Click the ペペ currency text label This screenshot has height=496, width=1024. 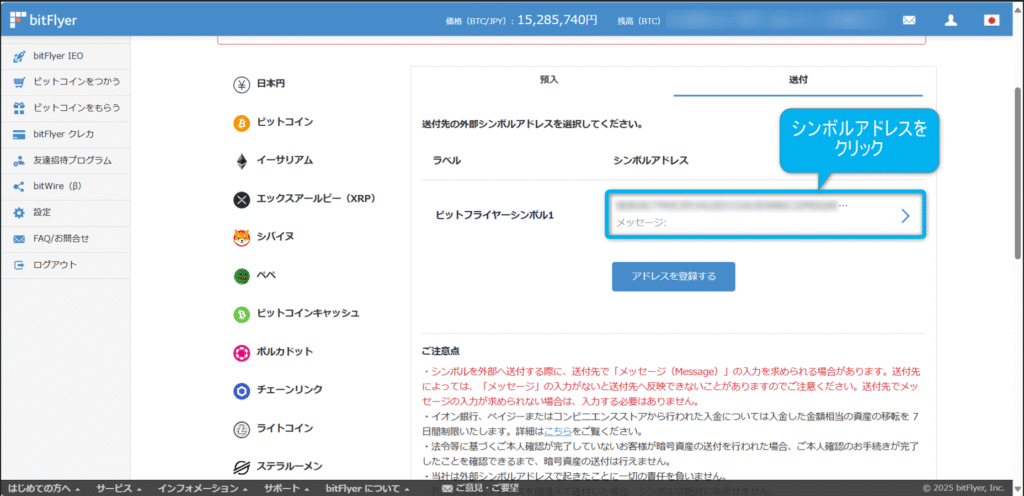coord(266,275)
